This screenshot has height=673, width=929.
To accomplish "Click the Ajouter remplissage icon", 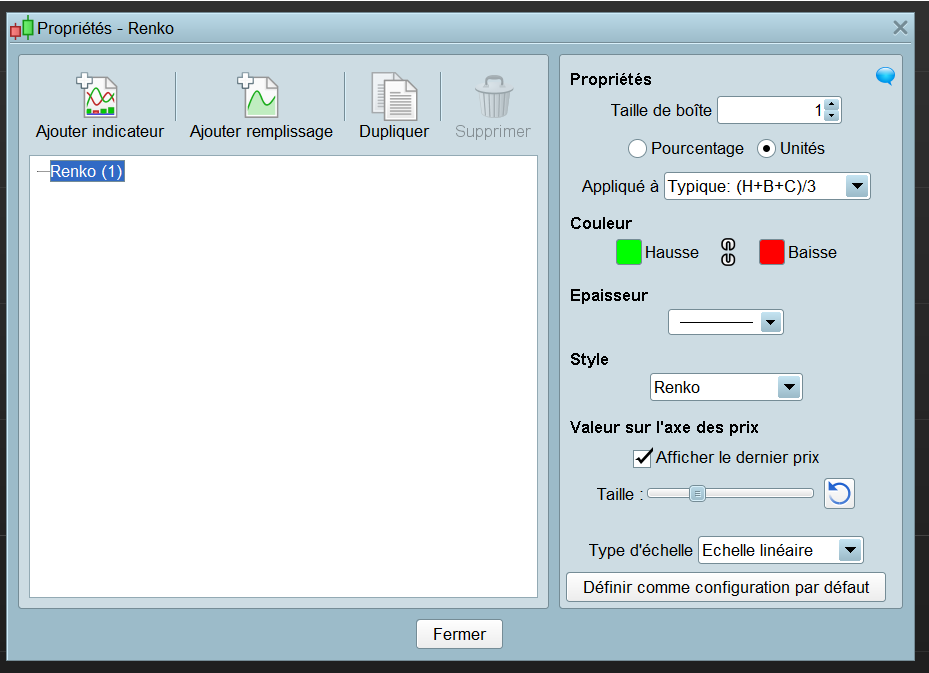I will [x=258, y=96].
